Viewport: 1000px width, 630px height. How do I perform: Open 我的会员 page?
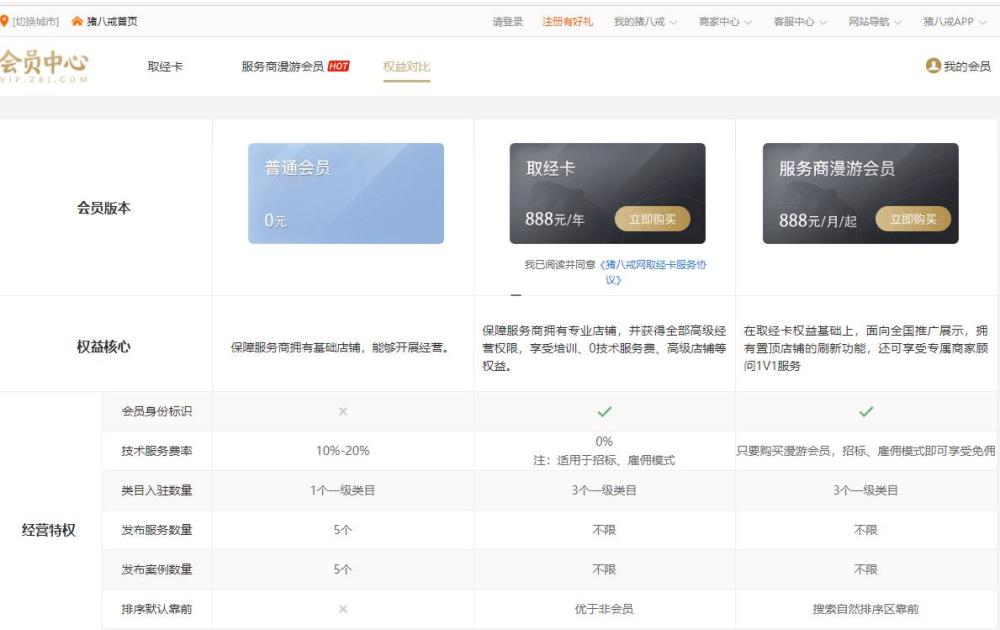(x=967, y=66)
